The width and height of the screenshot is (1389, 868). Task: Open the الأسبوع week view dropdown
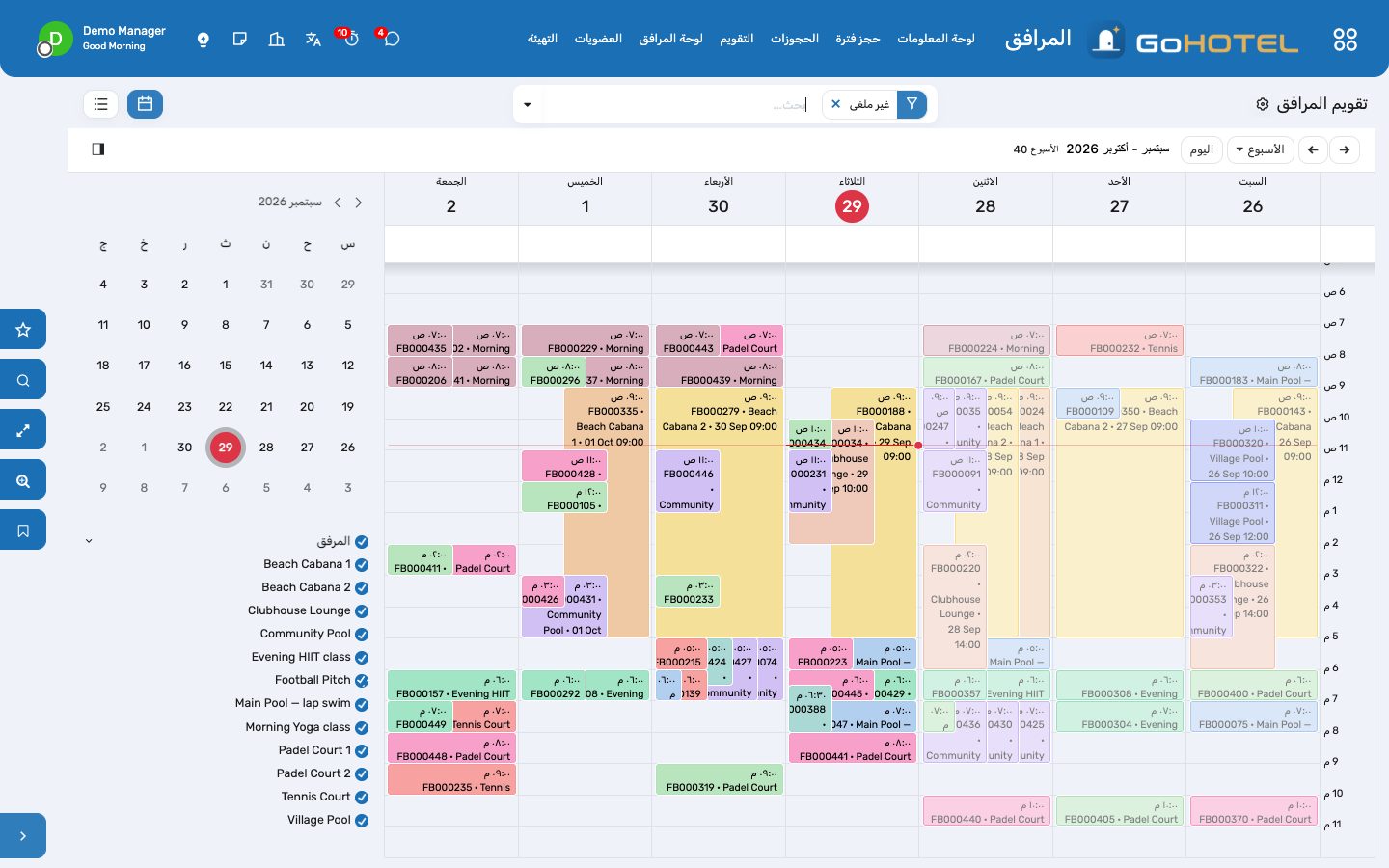[x=1260, y=150]
